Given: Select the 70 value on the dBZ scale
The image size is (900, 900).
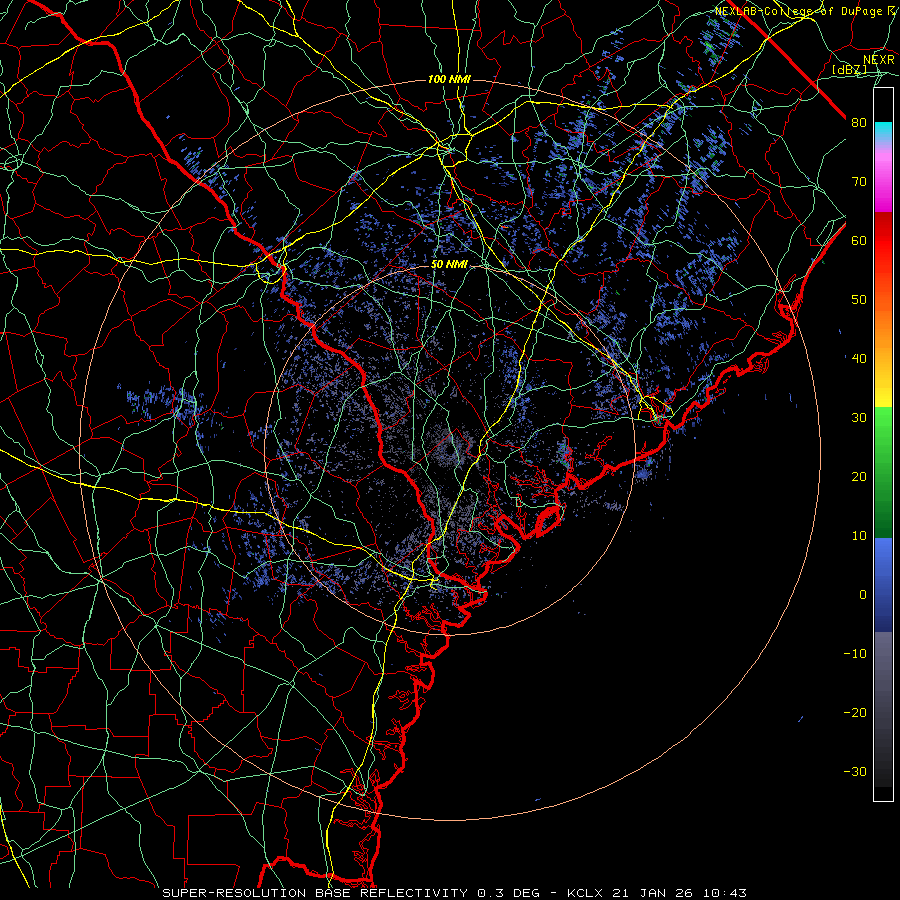Looking at the screenshot, I should pyautogui.click(x=859, y=181).
